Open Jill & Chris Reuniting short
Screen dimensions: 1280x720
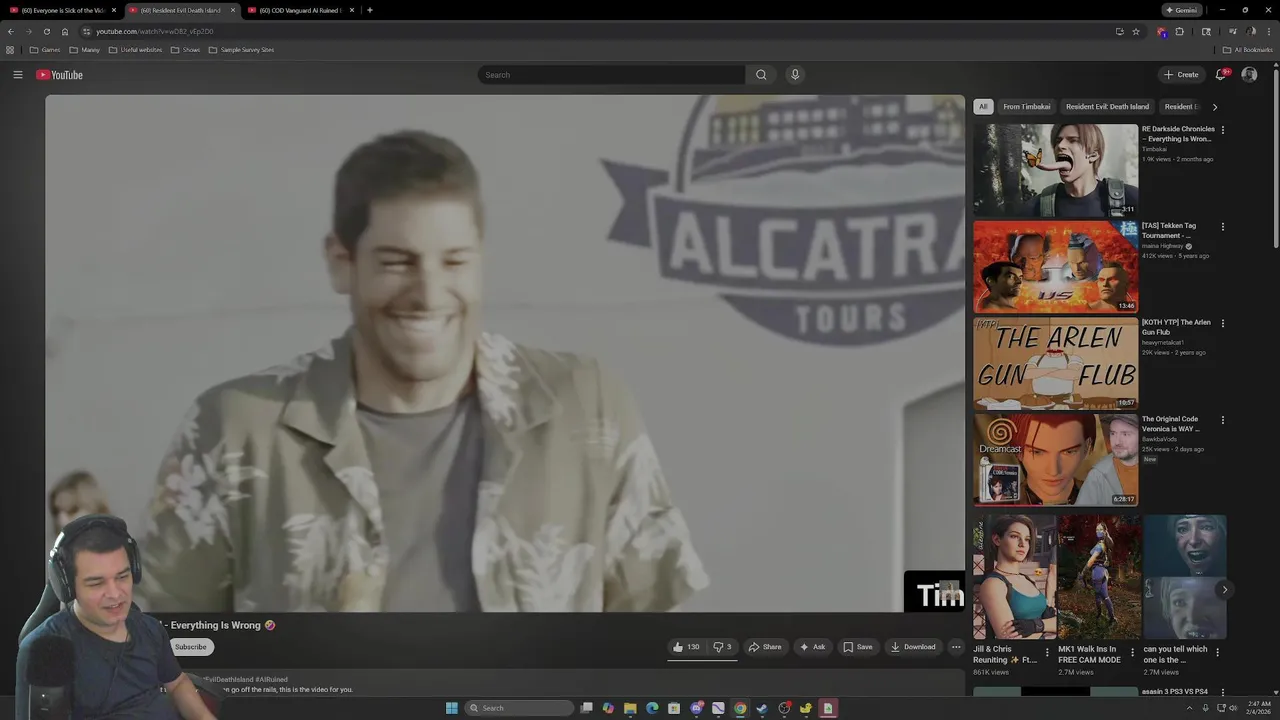tap(1014, 577)
